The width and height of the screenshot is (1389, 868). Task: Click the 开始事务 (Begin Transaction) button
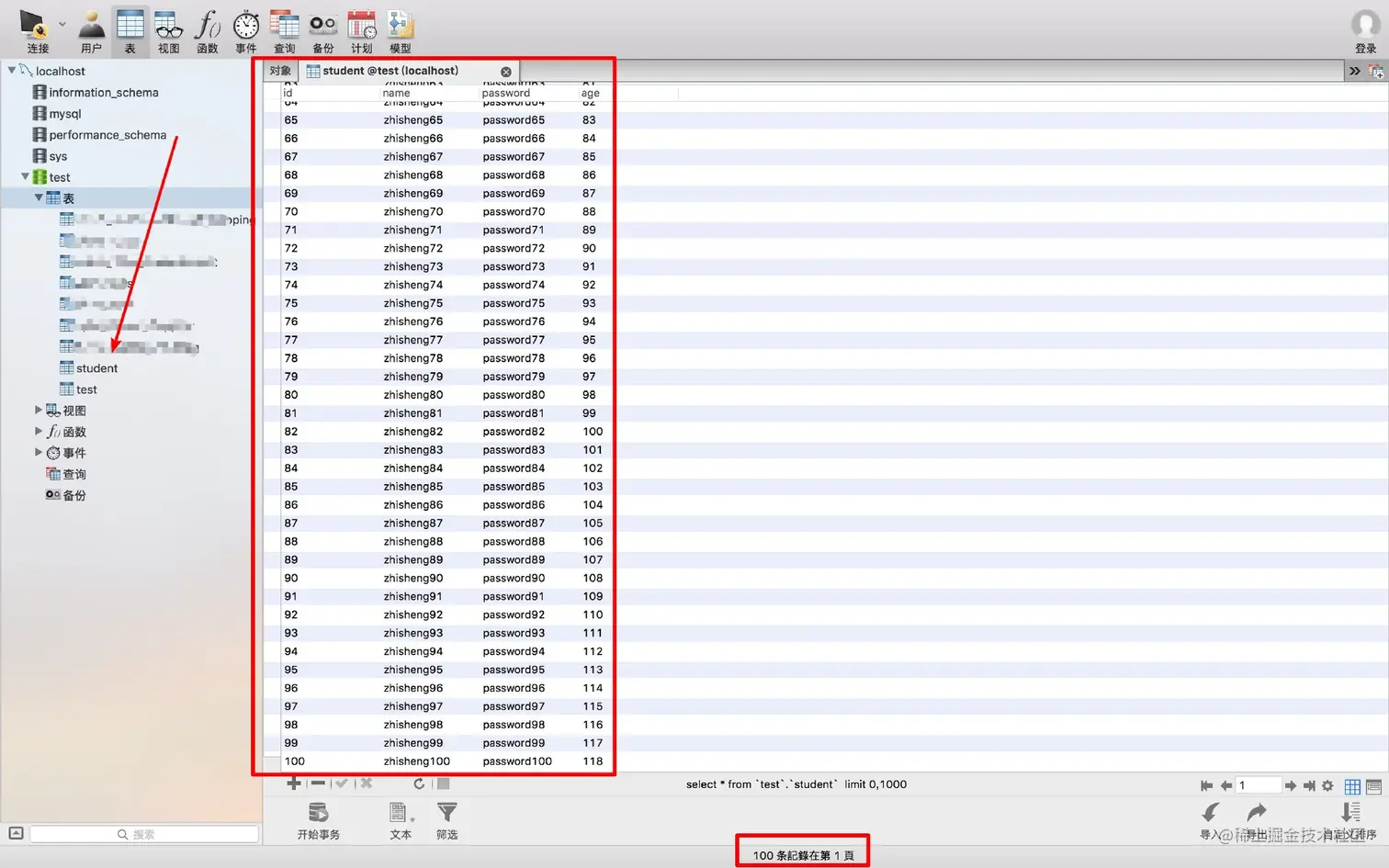click(x=319, y=820)
